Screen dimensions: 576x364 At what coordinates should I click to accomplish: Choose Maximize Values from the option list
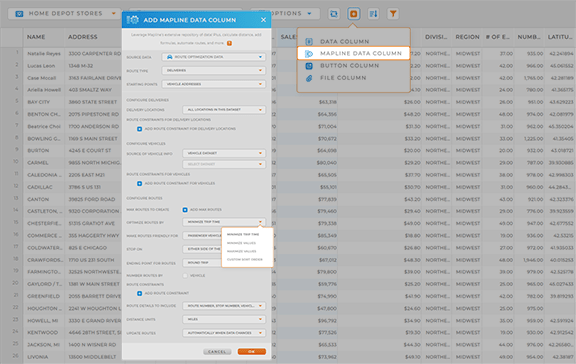click(242, 251)
